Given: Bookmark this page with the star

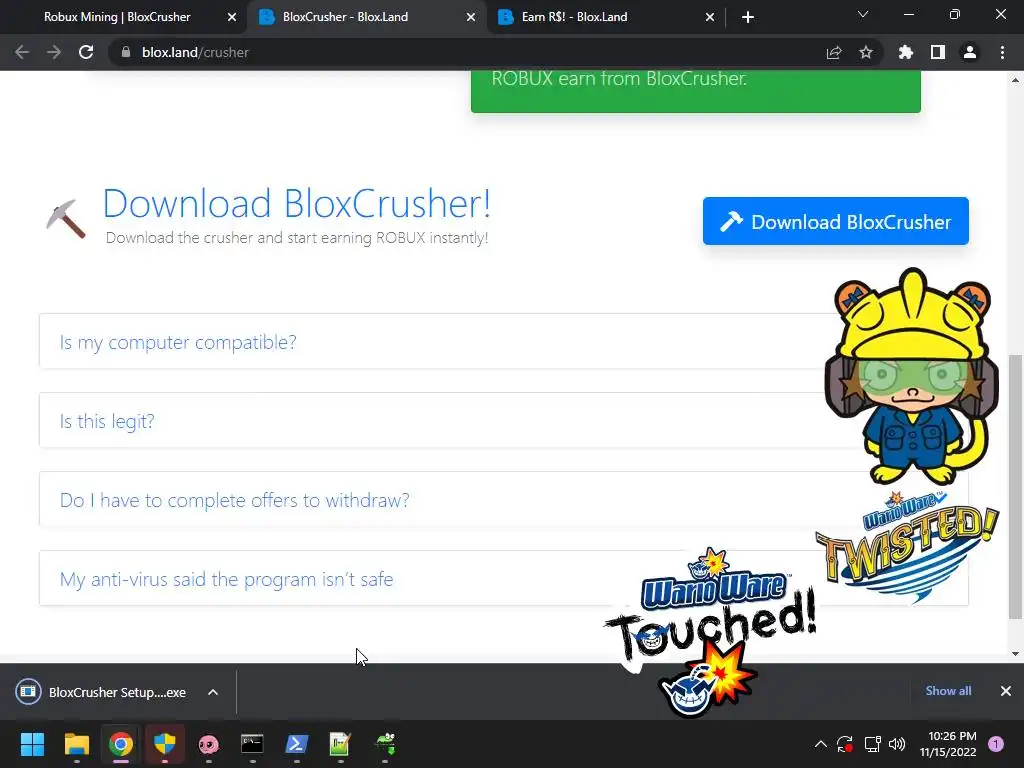Looking at the screenshot, I should [x=866, y=52].
